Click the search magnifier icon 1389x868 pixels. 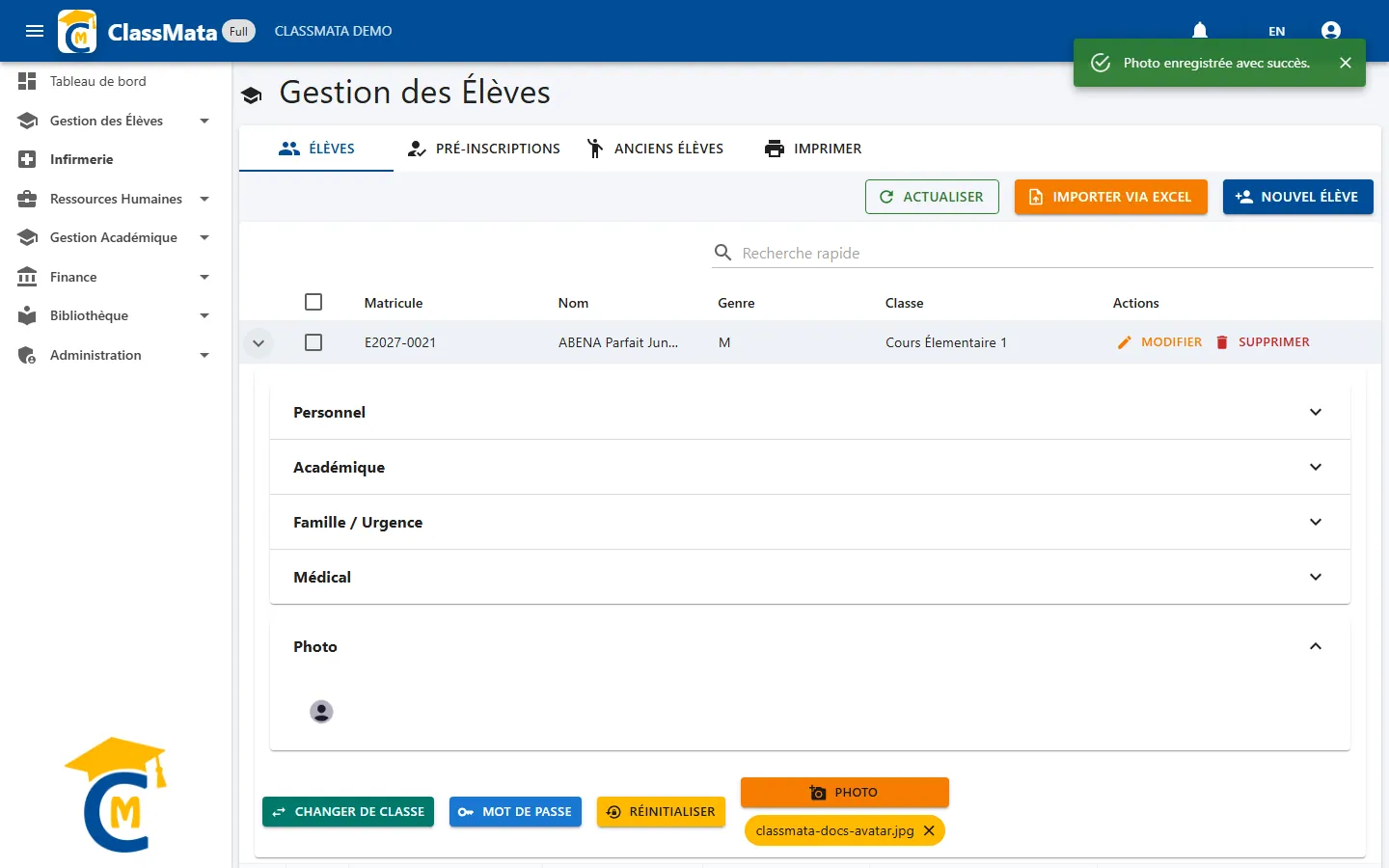(x=722, y=253)
